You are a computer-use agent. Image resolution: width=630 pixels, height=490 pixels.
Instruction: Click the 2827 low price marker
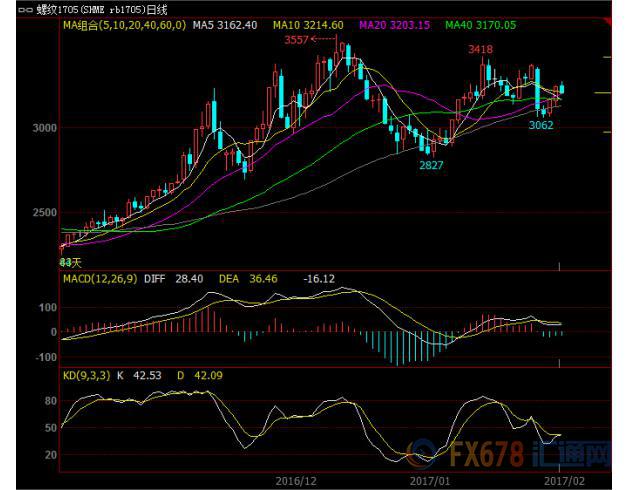coord(430,165)
